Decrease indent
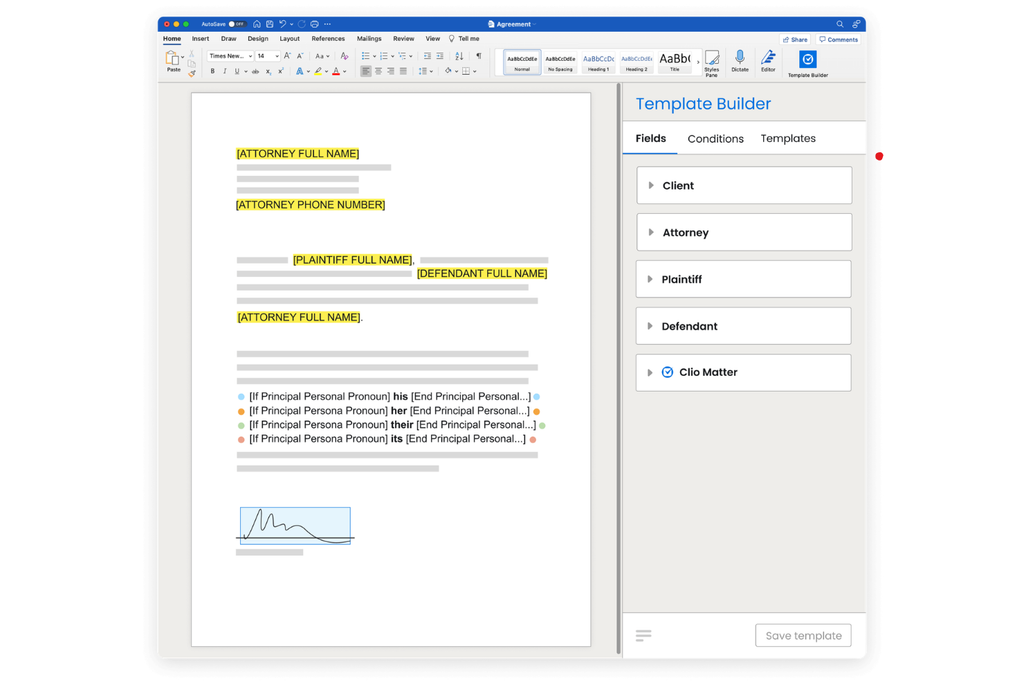Viewport: 1024px width, 683px height. (427, 56)
